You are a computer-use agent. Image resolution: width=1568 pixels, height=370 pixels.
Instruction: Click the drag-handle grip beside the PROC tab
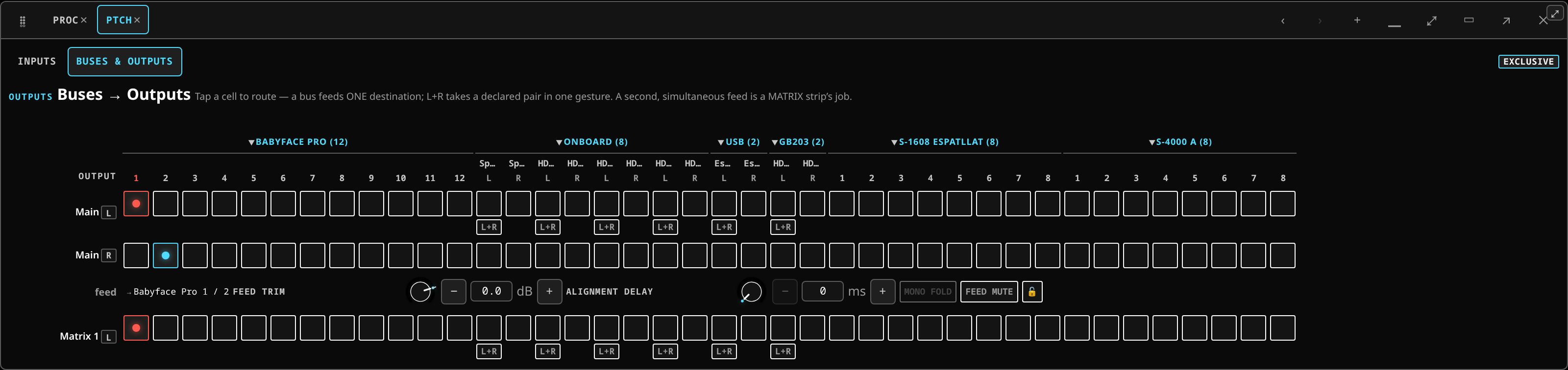tap(23, 21)
